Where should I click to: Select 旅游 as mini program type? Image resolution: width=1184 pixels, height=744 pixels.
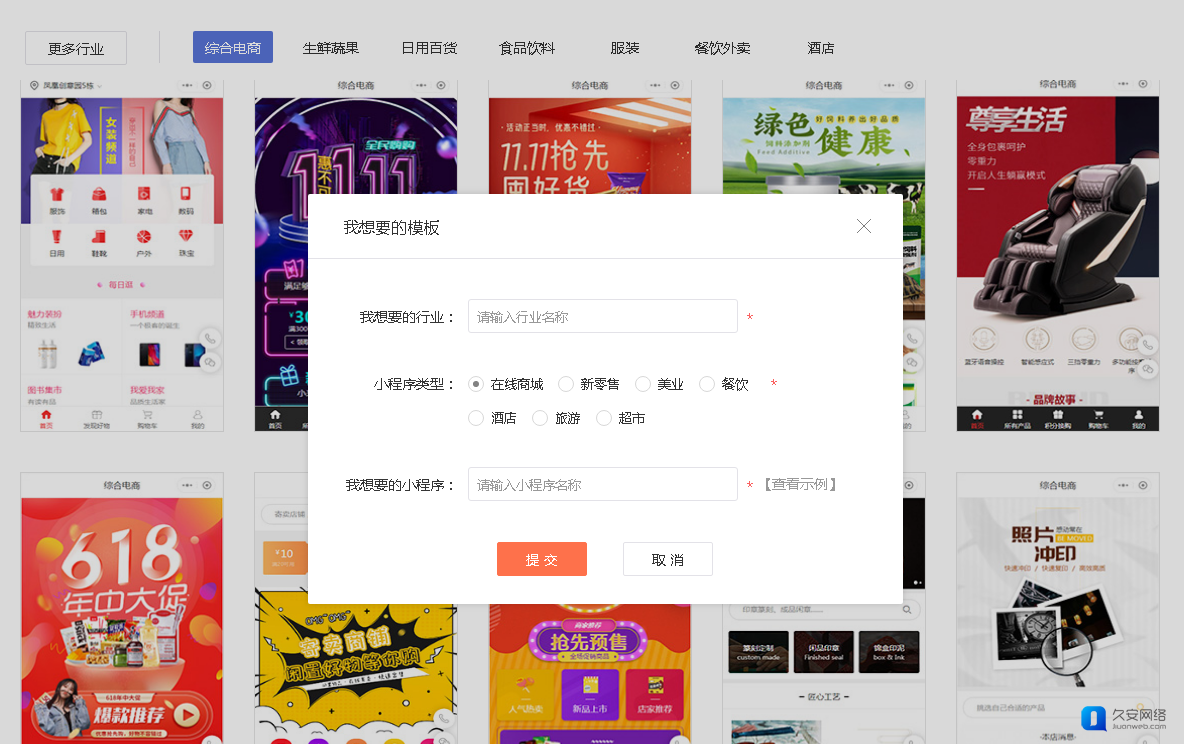(540, 418)
